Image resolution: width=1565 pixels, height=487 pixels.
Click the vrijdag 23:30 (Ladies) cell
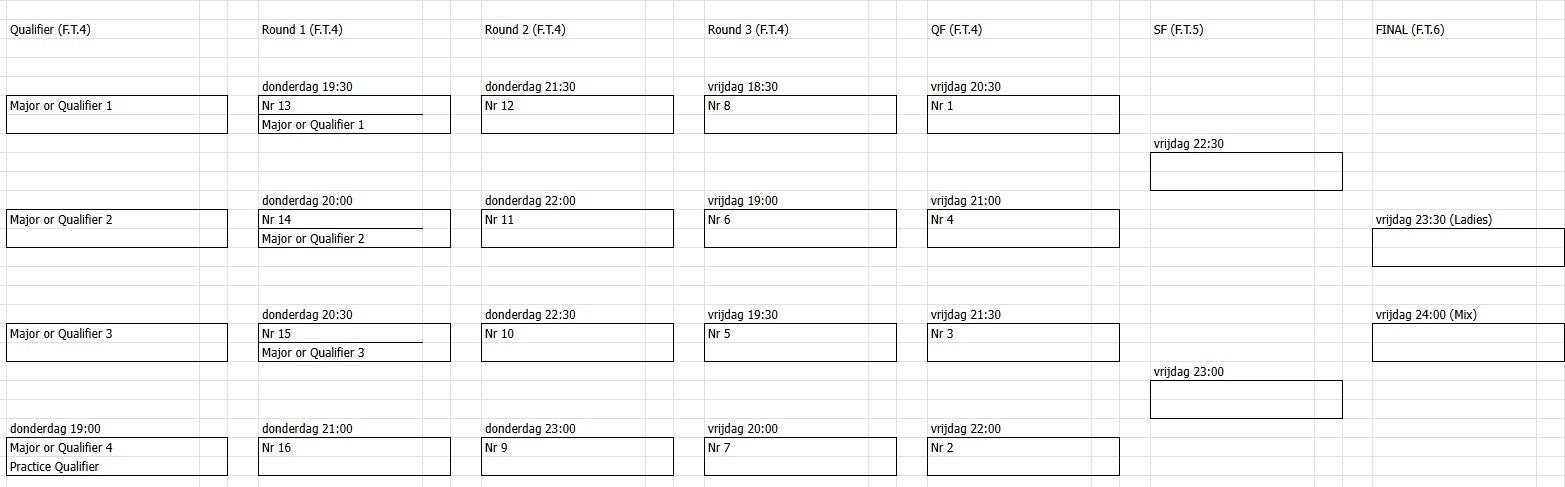tap(1433, 220)
